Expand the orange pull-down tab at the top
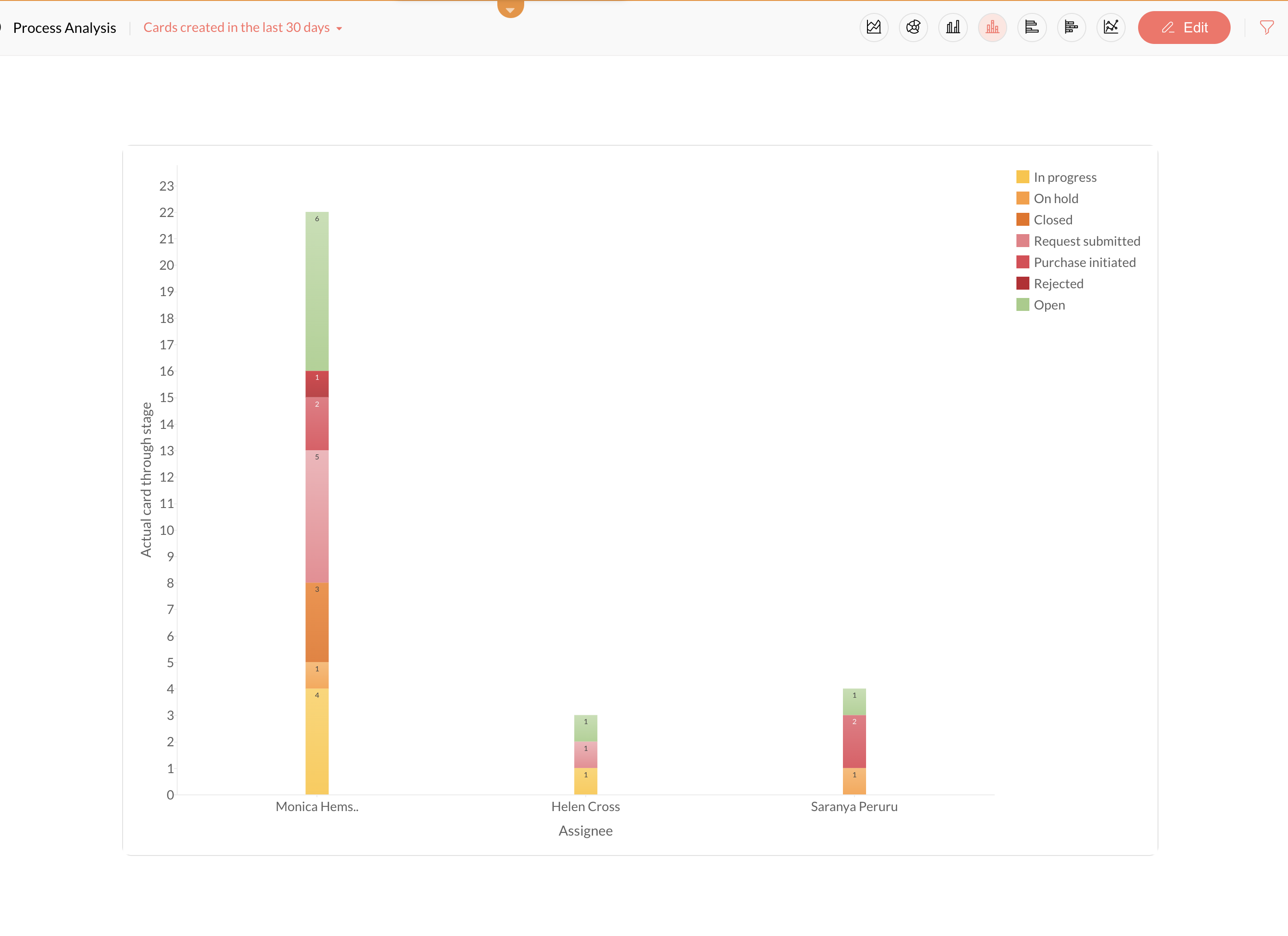Image resolution: width=1288 pixels, height=936 pixels. tap(510, 8)
